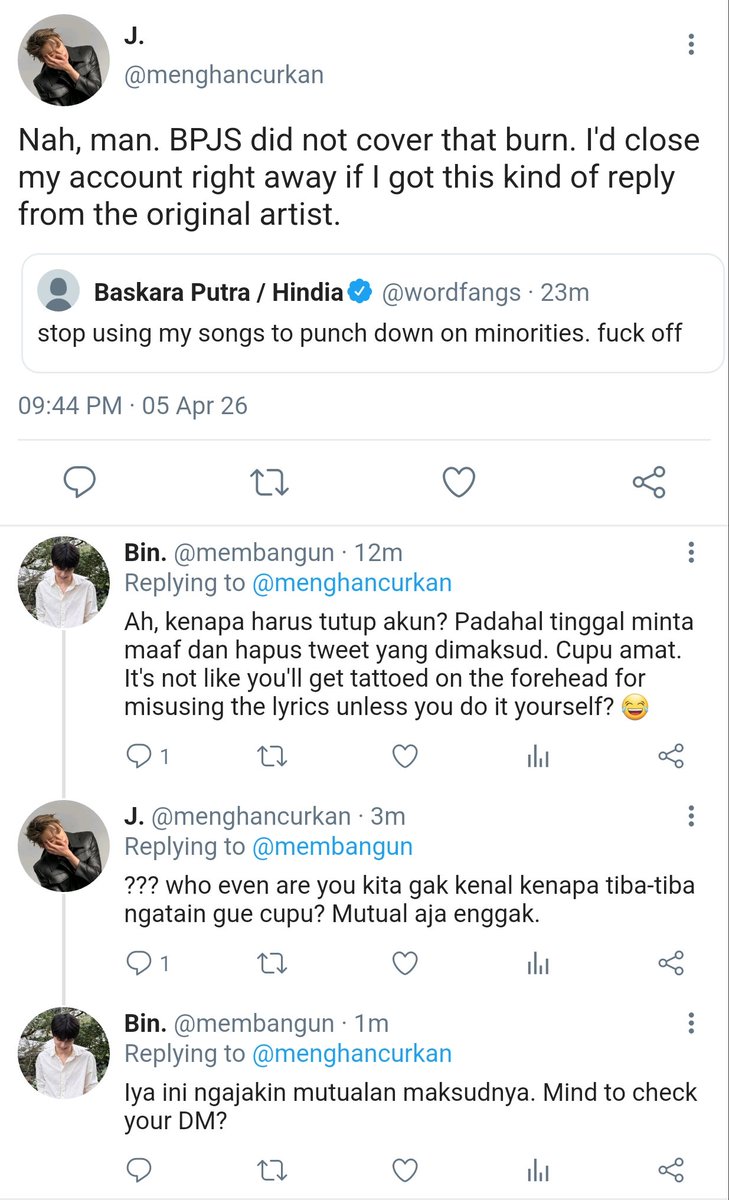Screen dimensions: 729x1200
Task: Open the @wordfangs handle in the quoted tweet
Action: pos(452,292)
